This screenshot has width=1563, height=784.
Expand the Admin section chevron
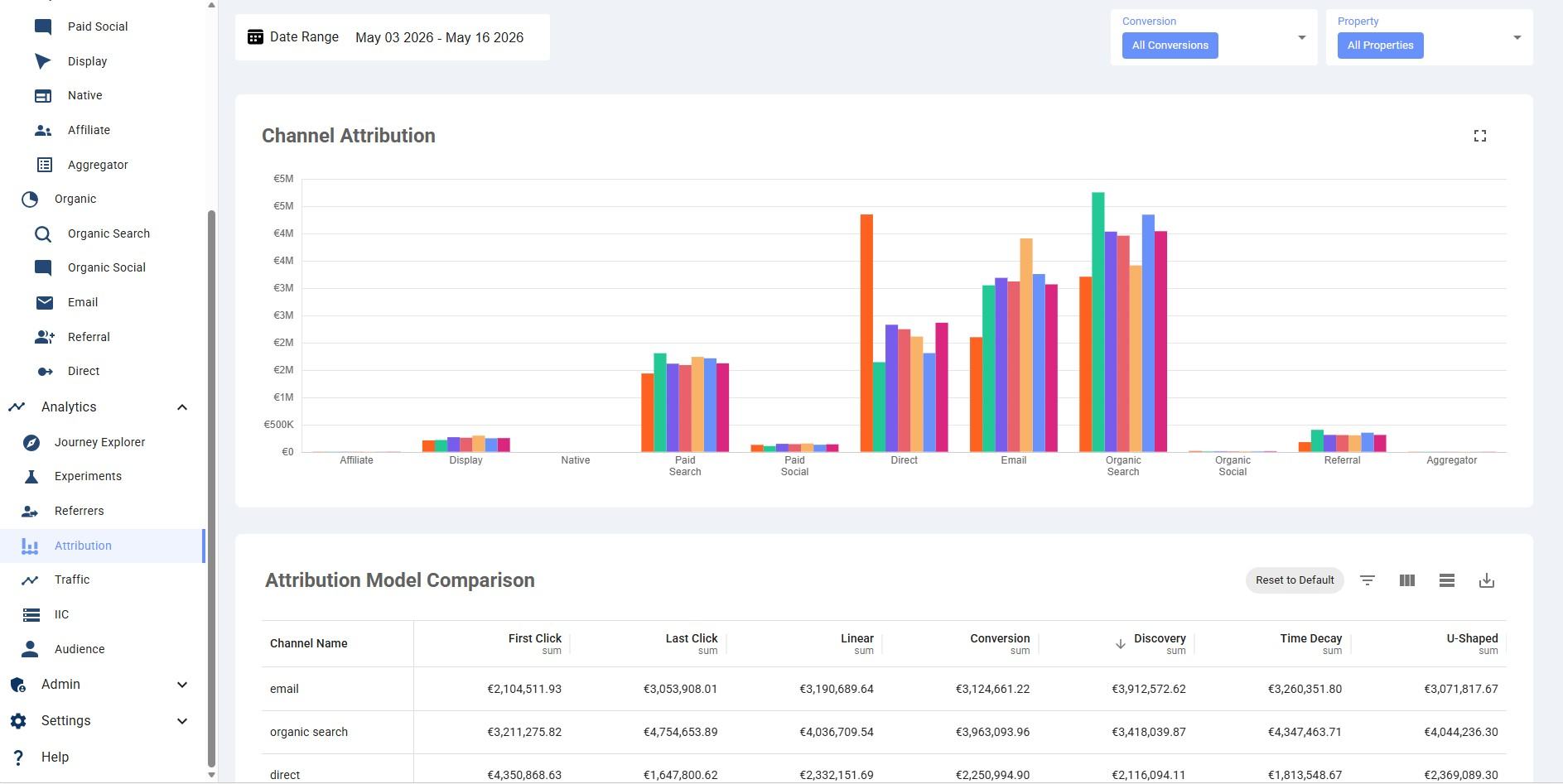(x=182, y=685)
